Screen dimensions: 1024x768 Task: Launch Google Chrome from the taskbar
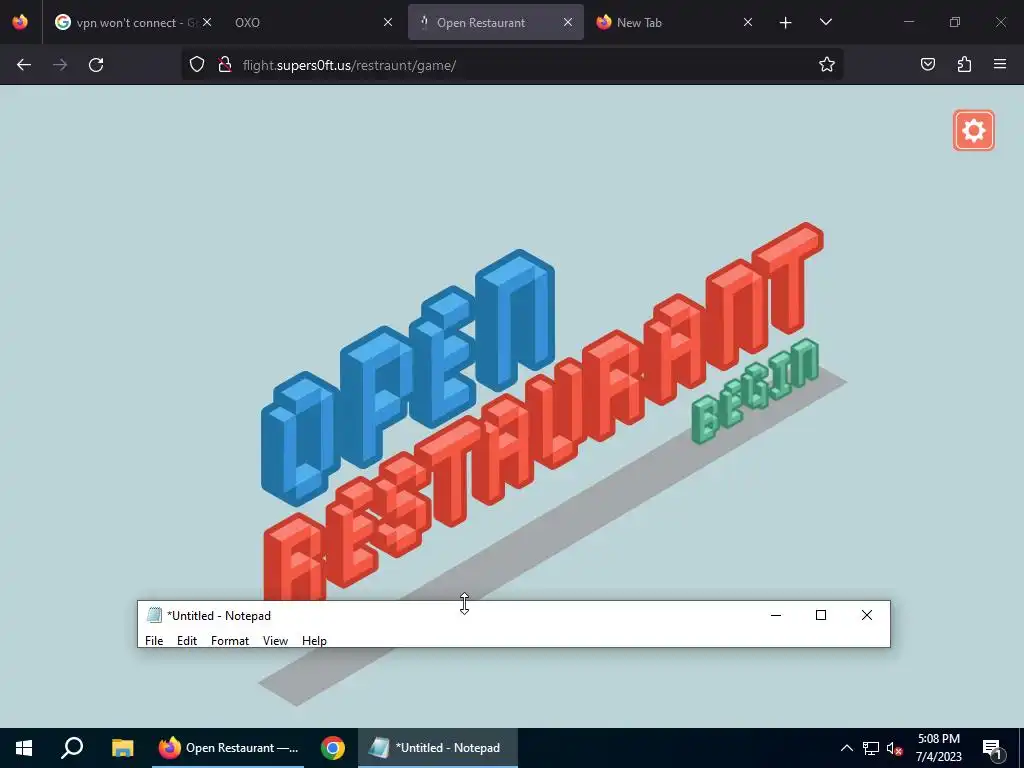[332, 748]
